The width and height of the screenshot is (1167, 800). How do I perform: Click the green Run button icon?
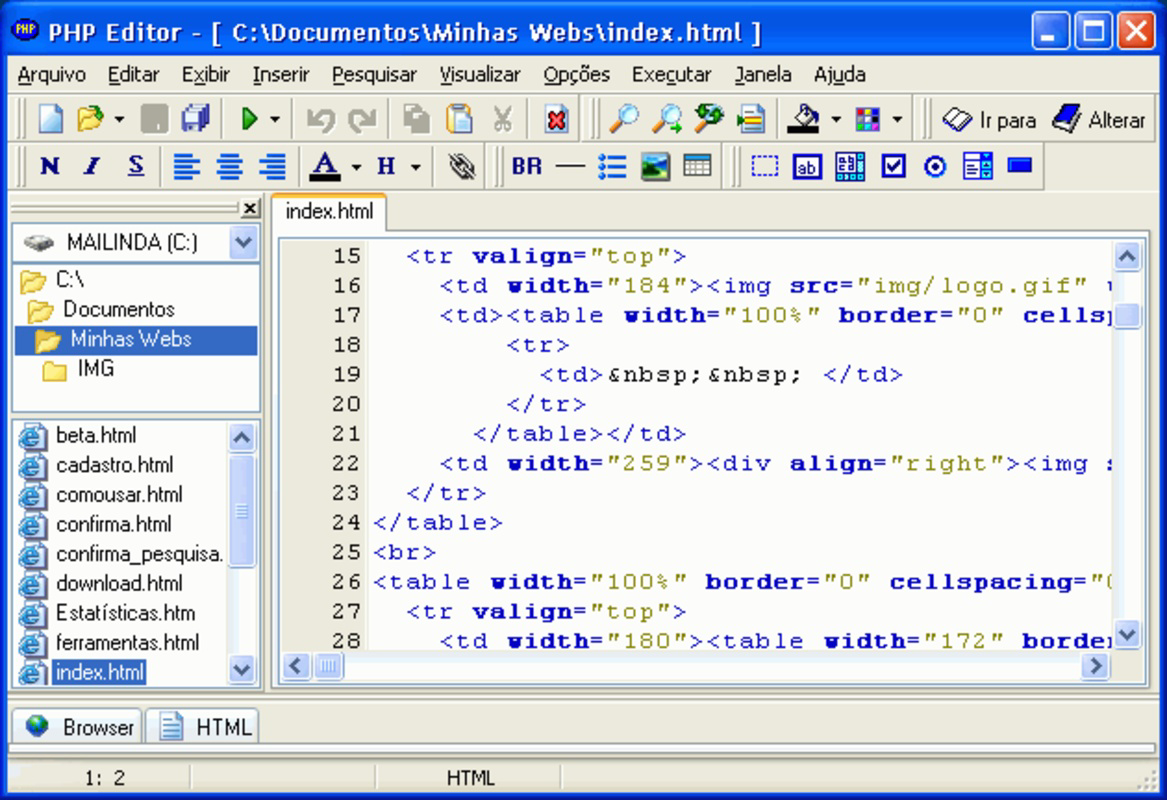249,120
